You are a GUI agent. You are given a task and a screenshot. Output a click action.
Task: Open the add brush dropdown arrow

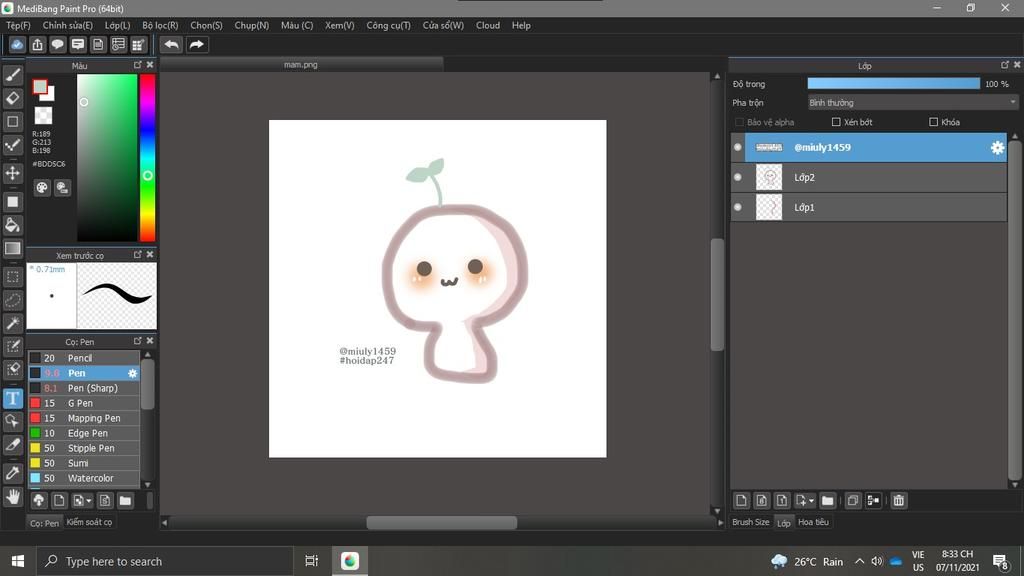[x=89, y=501]
